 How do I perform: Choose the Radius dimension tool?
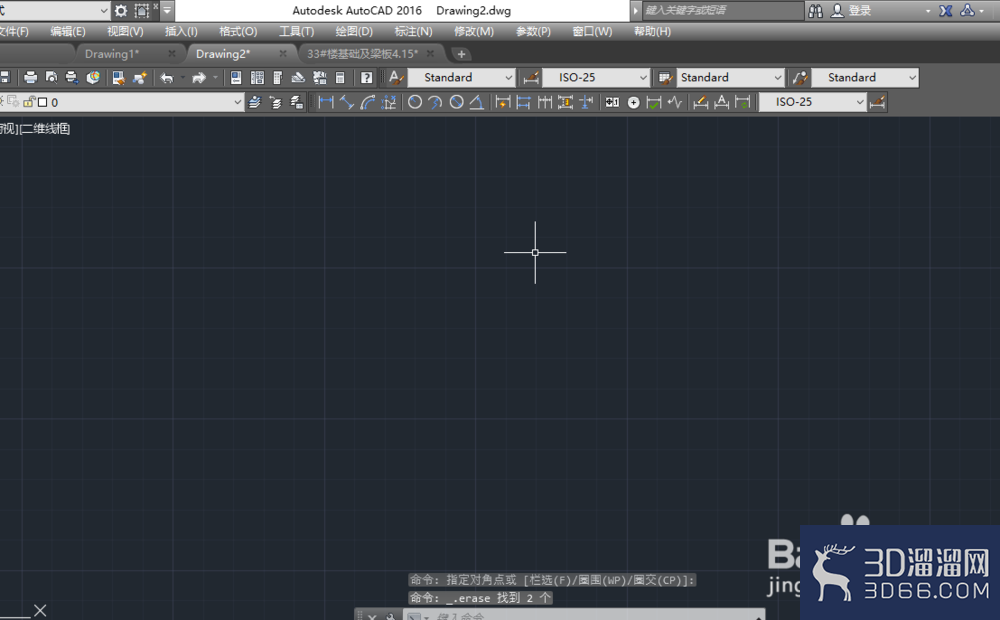(x=415, y=102)
